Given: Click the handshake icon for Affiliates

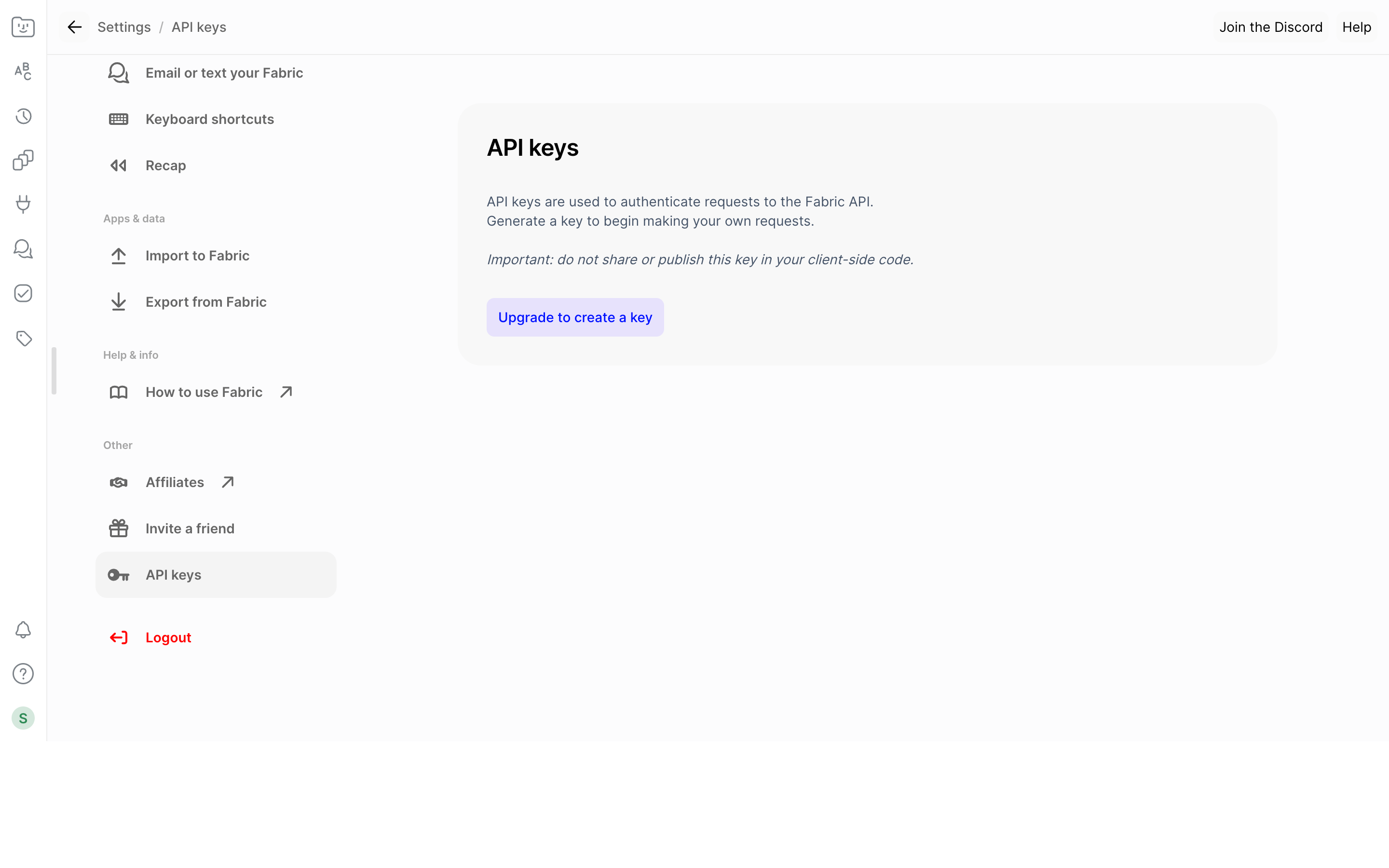Looking at the screenshot, I should (119, 482).
